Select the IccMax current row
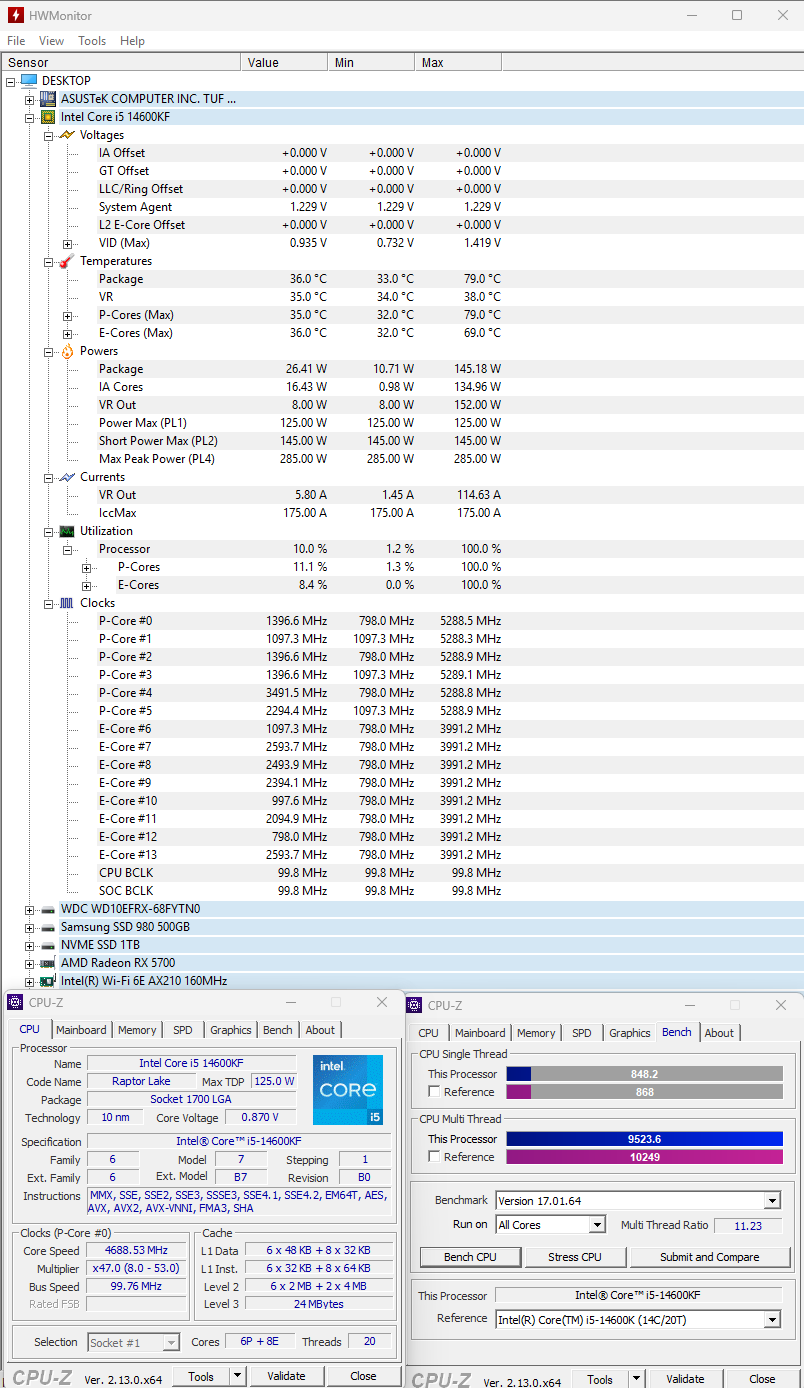This screenshot has width=804, height=1388. click(x=402, y=513)
